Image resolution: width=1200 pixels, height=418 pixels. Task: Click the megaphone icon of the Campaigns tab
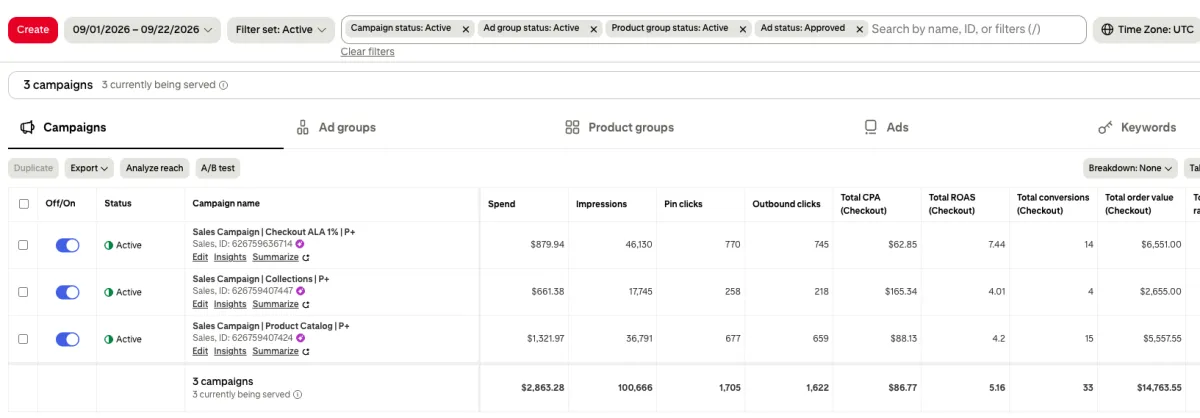pyautogui.click(x=28, y=127)
